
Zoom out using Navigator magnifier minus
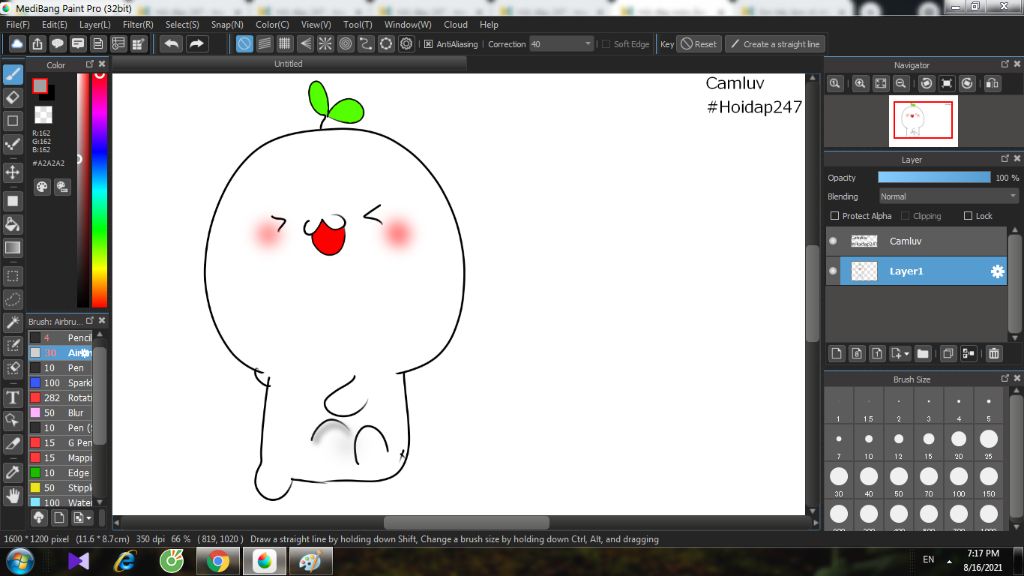(901, 84)
